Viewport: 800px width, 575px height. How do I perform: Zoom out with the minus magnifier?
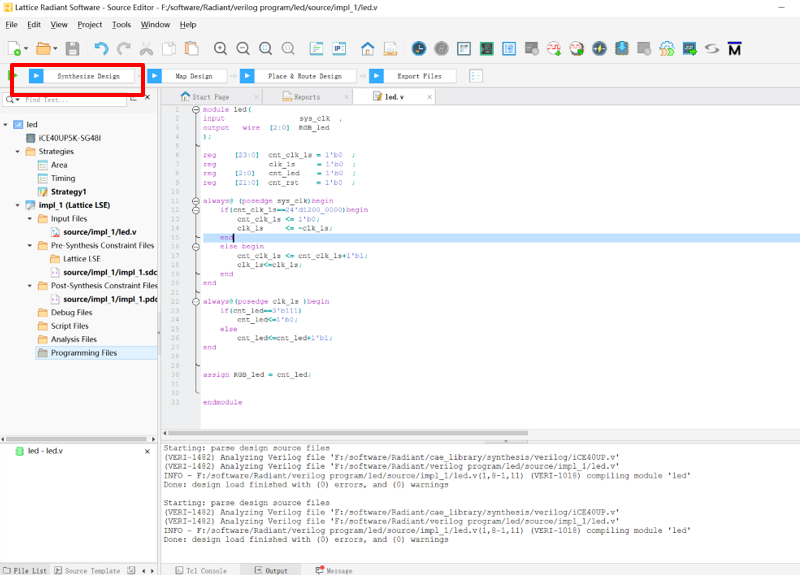[243, 49]
